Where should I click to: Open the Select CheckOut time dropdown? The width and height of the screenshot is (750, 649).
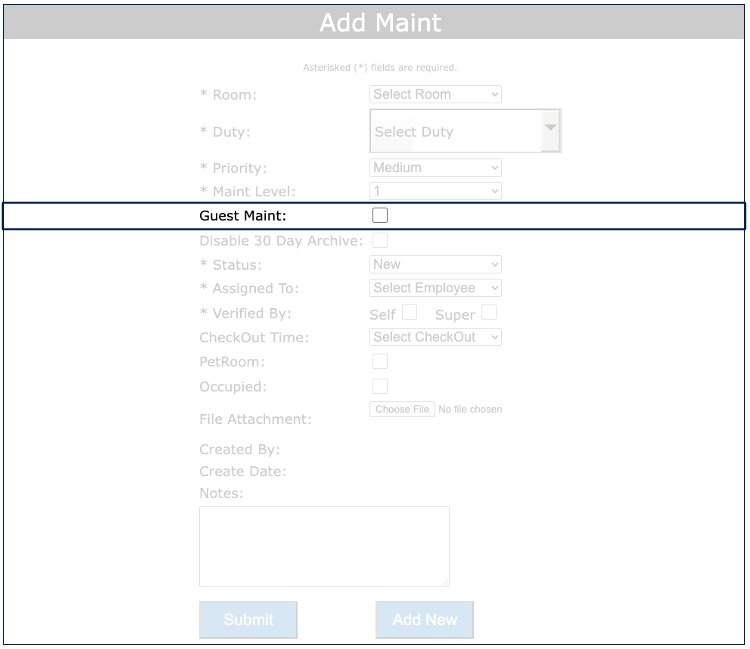click(435, 337)
